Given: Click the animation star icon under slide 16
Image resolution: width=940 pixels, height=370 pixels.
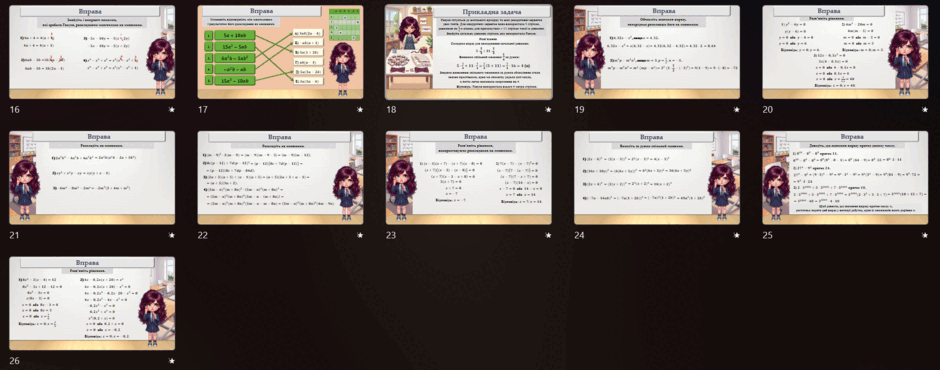Looking at the screenshot, I should (x=171, y=110).
